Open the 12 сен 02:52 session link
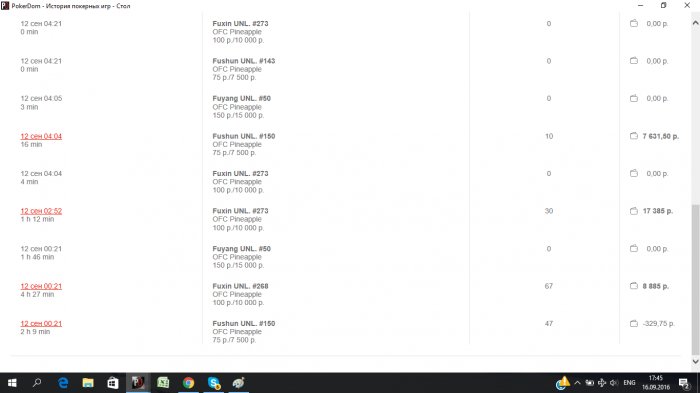The width and height of the screenshot is (700, 393). 41,211
